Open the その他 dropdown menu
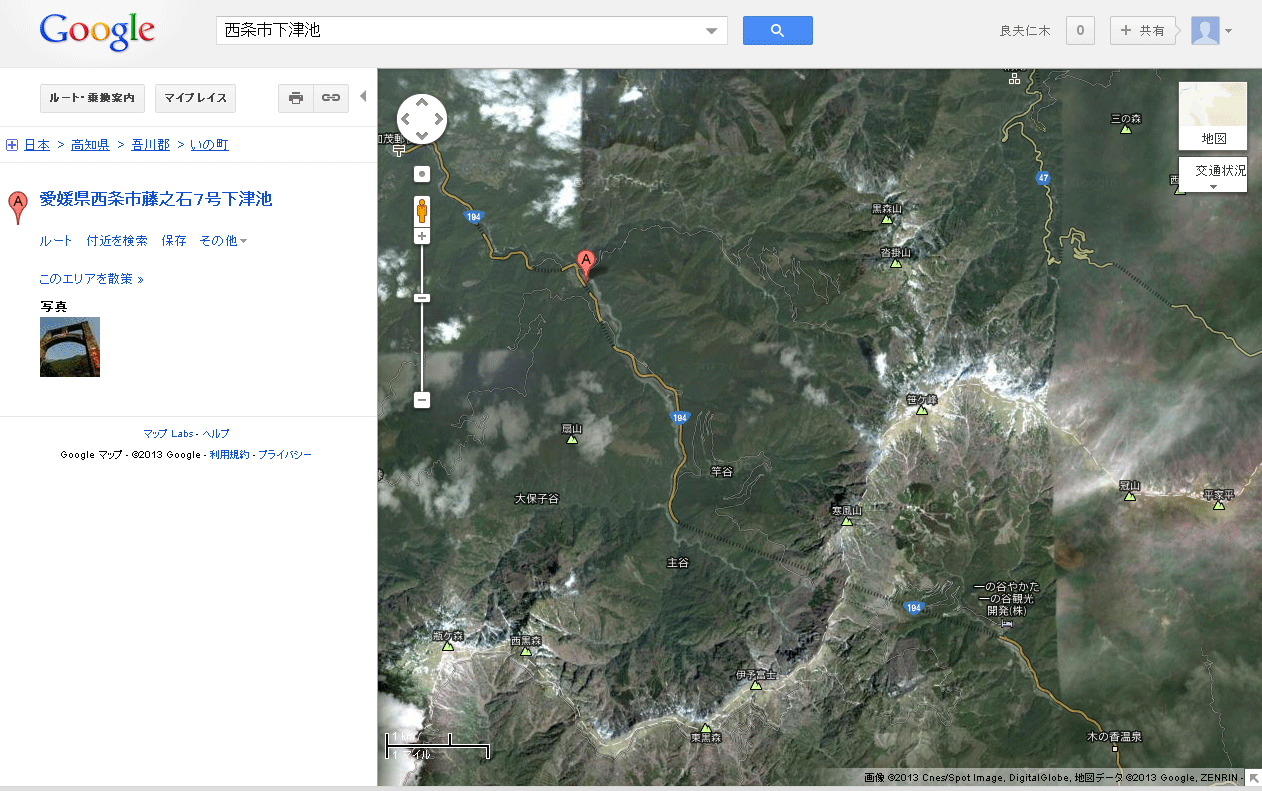 pyautogui.click(x=223, y=241)
